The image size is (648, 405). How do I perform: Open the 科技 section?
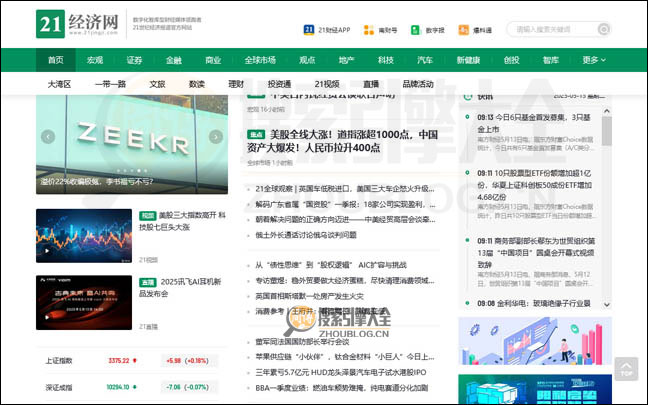coord(386,60)
